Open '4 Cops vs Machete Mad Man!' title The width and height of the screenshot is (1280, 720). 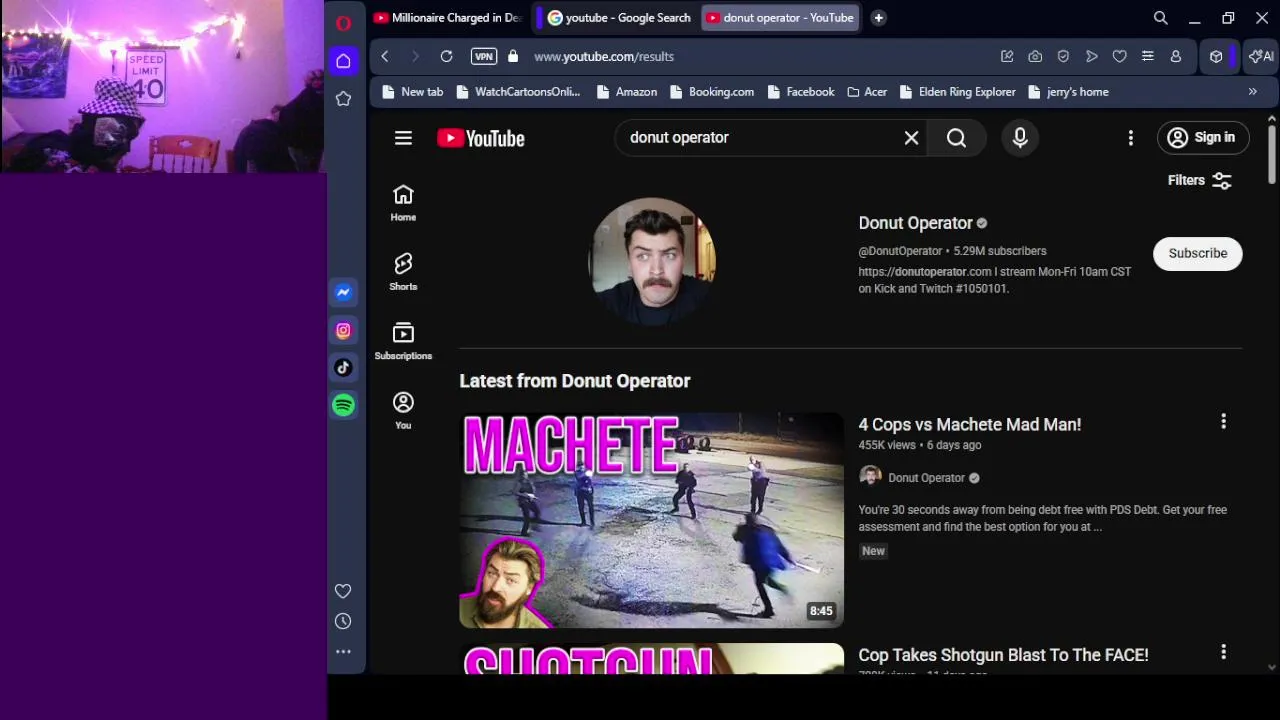[x=969, y=425]
